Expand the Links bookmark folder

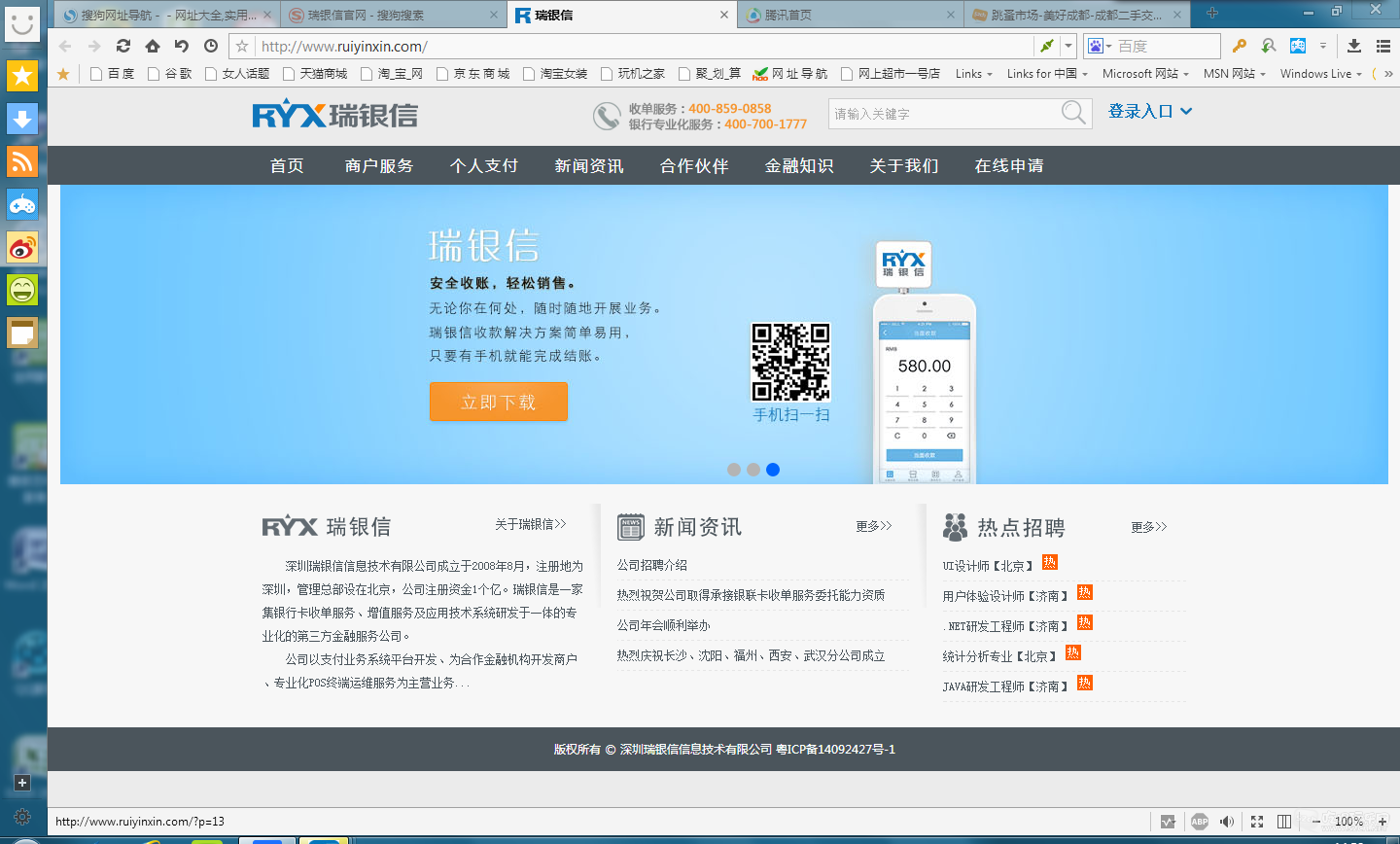974,74
